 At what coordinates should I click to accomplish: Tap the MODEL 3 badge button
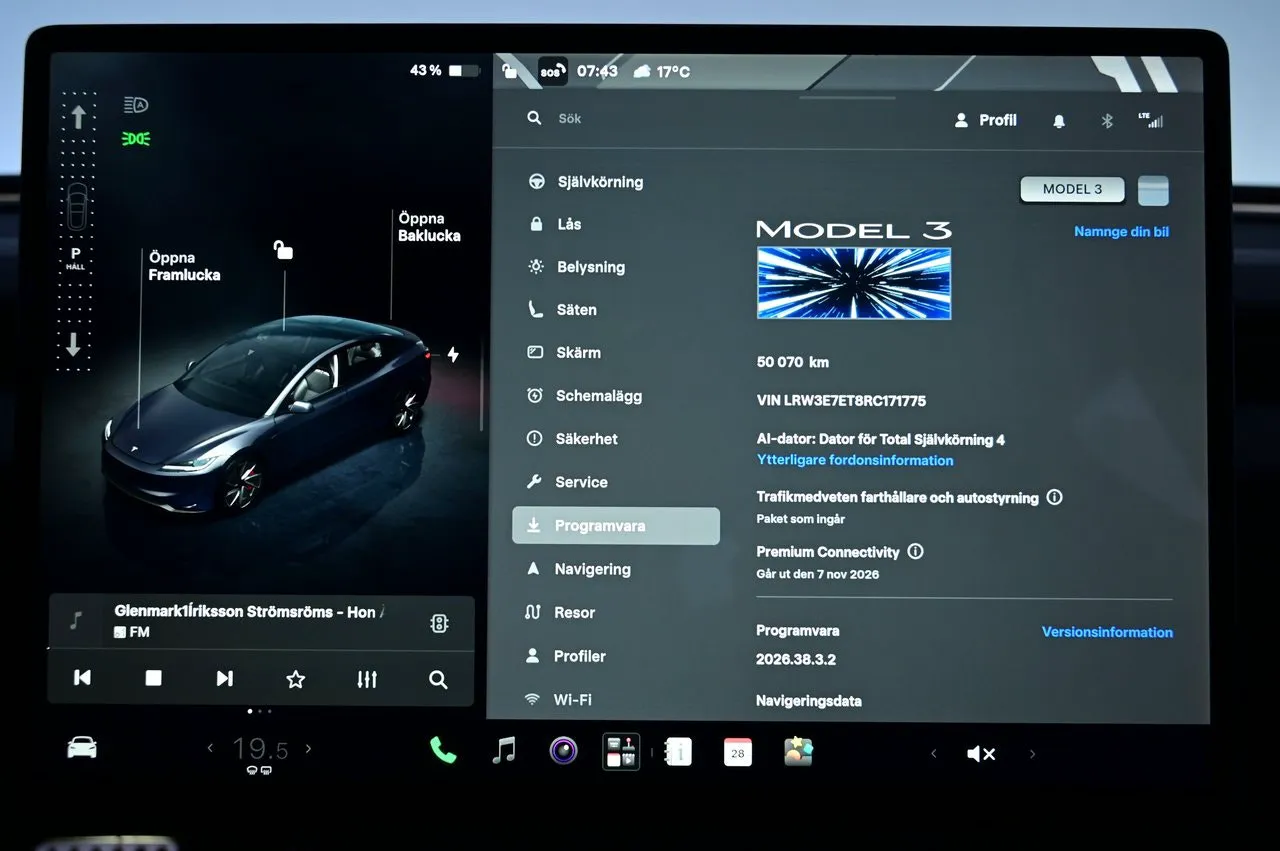tap(1072, 189)
